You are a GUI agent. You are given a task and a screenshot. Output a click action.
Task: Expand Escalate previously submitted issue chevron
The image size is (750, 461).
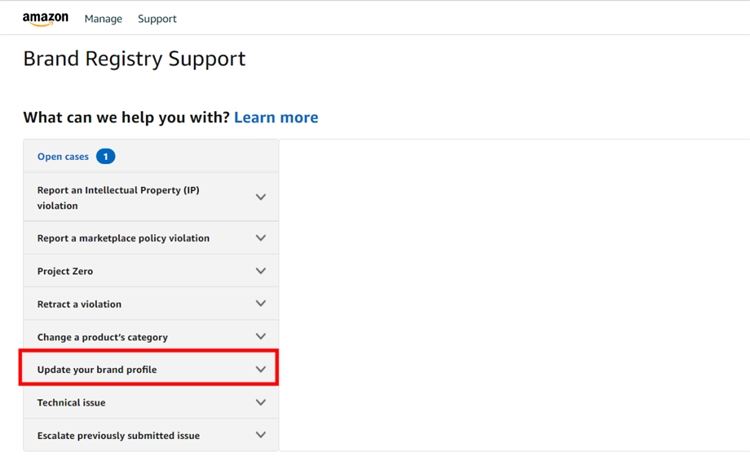pyautogui.click(x=261, y=435)
